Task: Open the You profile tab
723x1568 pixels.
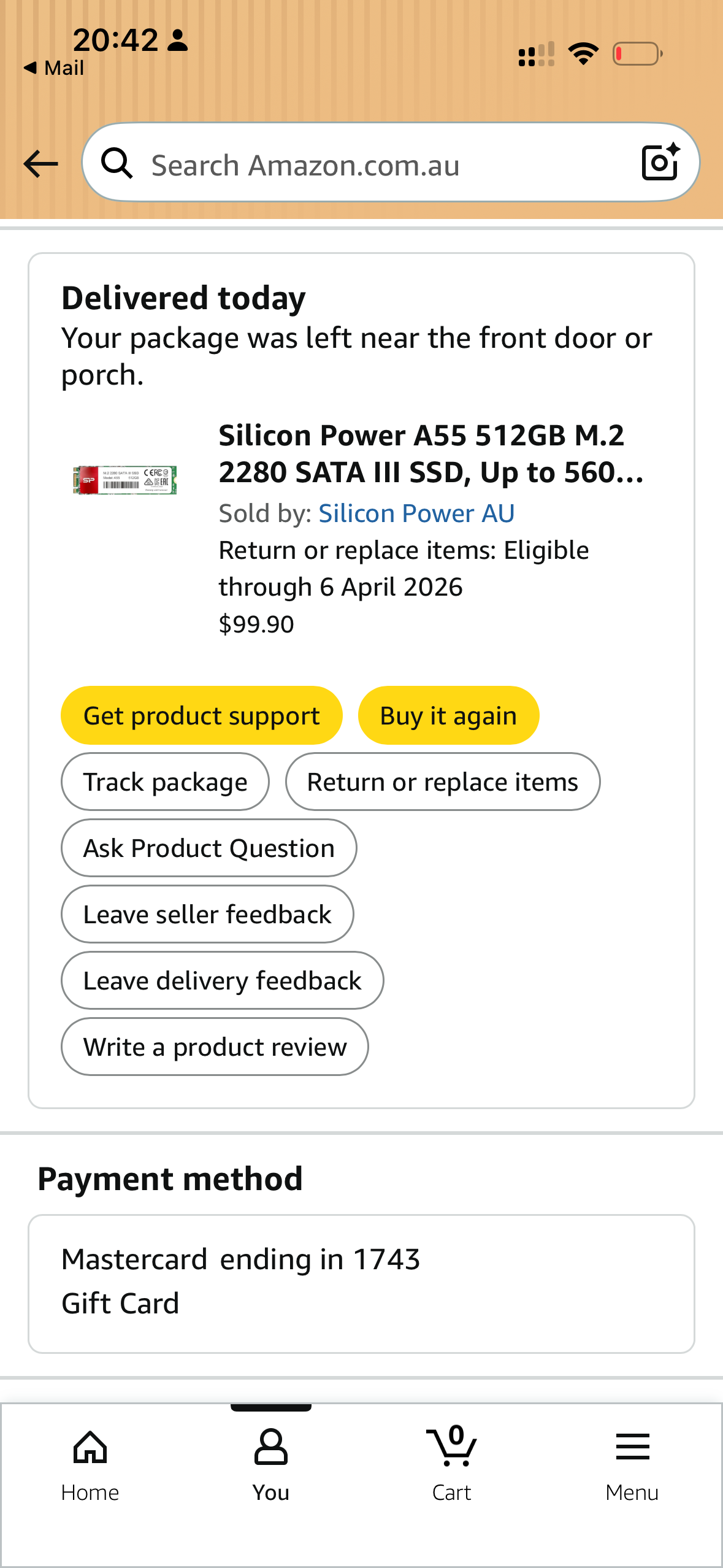Action: pyautogui.click(x=271, y=1463)
